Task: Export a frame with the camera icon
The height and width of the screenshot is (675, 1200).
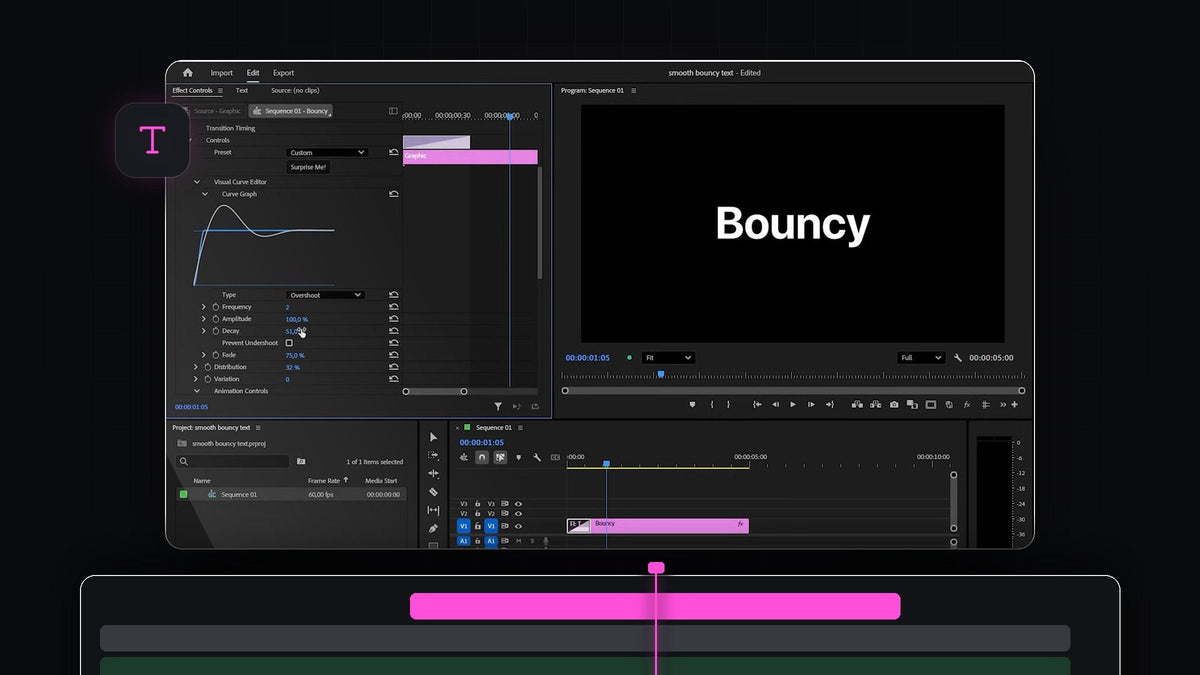Action: 894,405
